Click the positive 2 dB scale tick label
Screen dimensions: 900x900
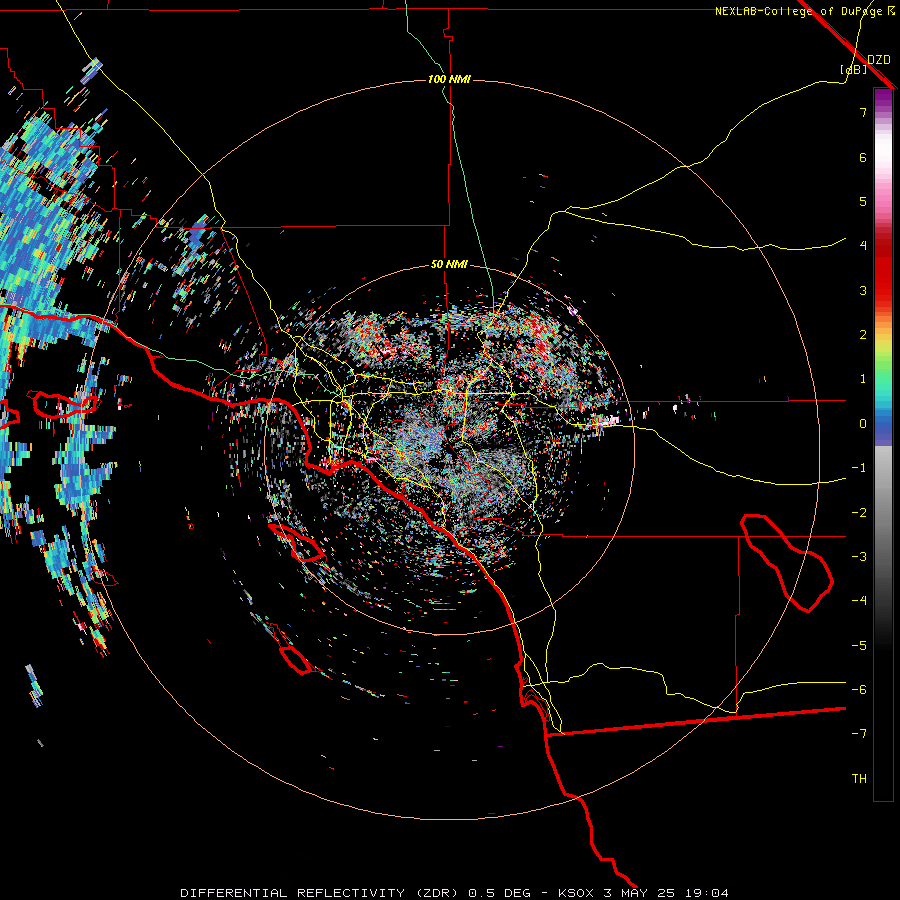pos(863,335)
